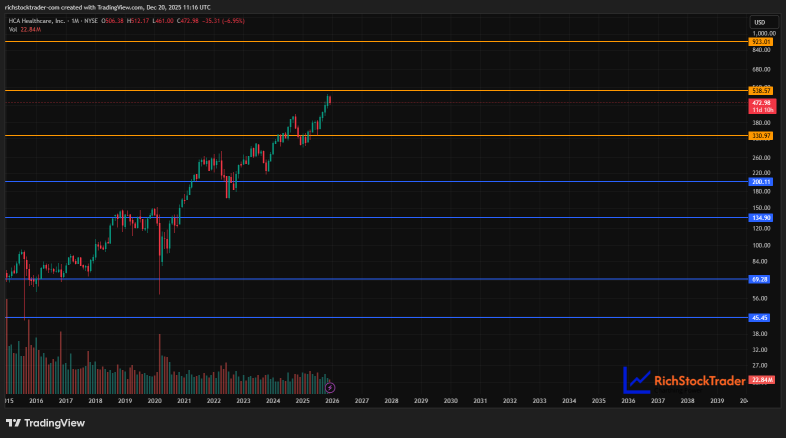The width and height of the screenshot is (786, 438).
Task: Click the 27.00 price scale value
Action: point(759,366)
